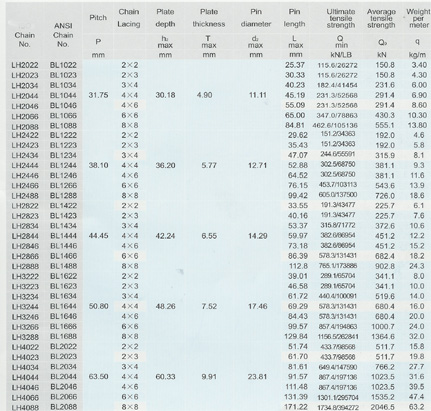This screenshot has height=411, width=431.
Task: Click the BL2044 ANSI chain number
Action: tap(63, 377)
